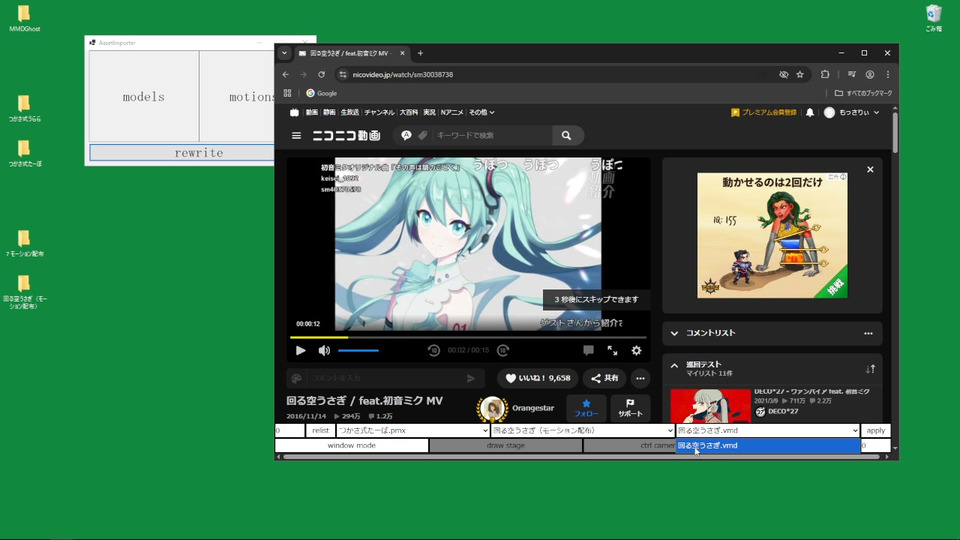Viewport: 960px width, 540px height.
Task: Skip forward 10 seconds
Action: [503, 350]
